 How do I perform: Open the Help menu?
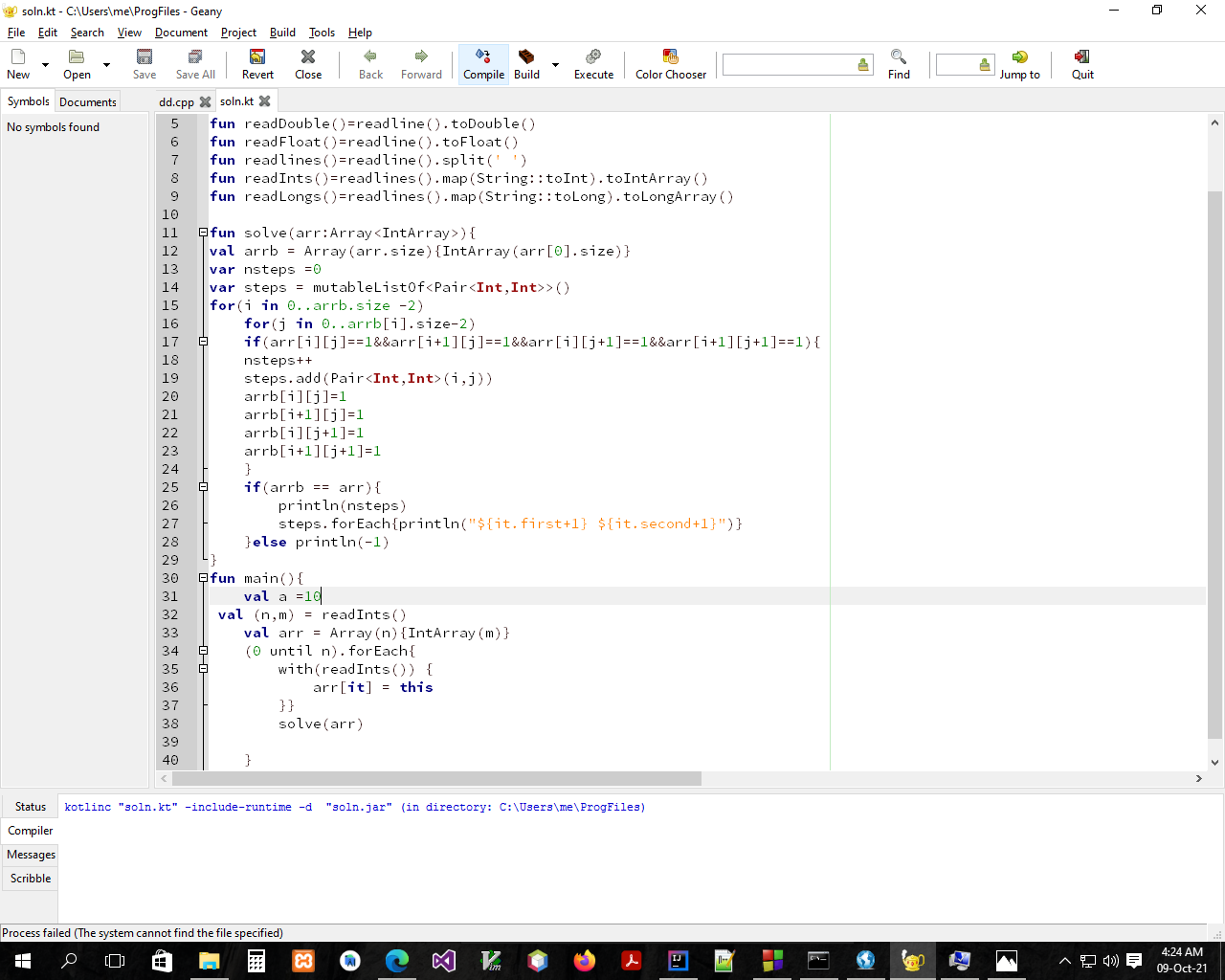360,33
